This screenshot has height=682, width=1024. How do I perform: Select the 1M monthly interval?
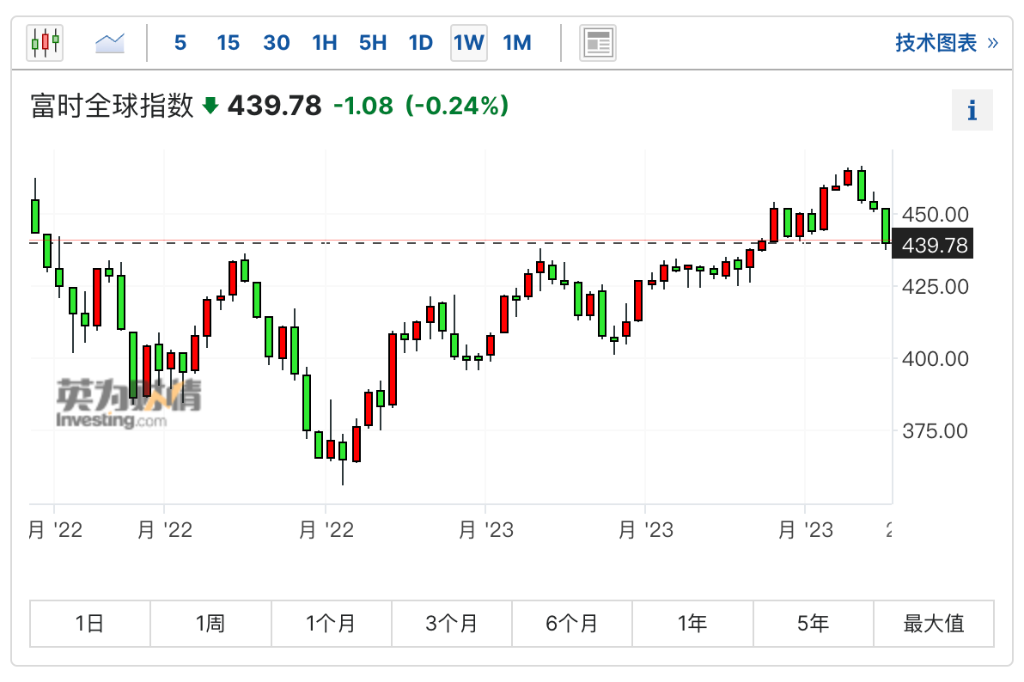(517, 43)
